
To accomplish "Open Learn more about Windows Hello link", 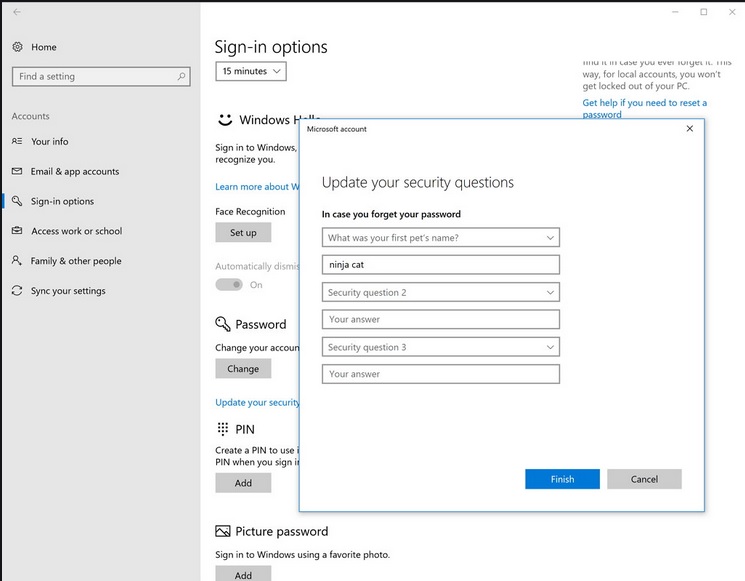I will click(x=257, y=187).
